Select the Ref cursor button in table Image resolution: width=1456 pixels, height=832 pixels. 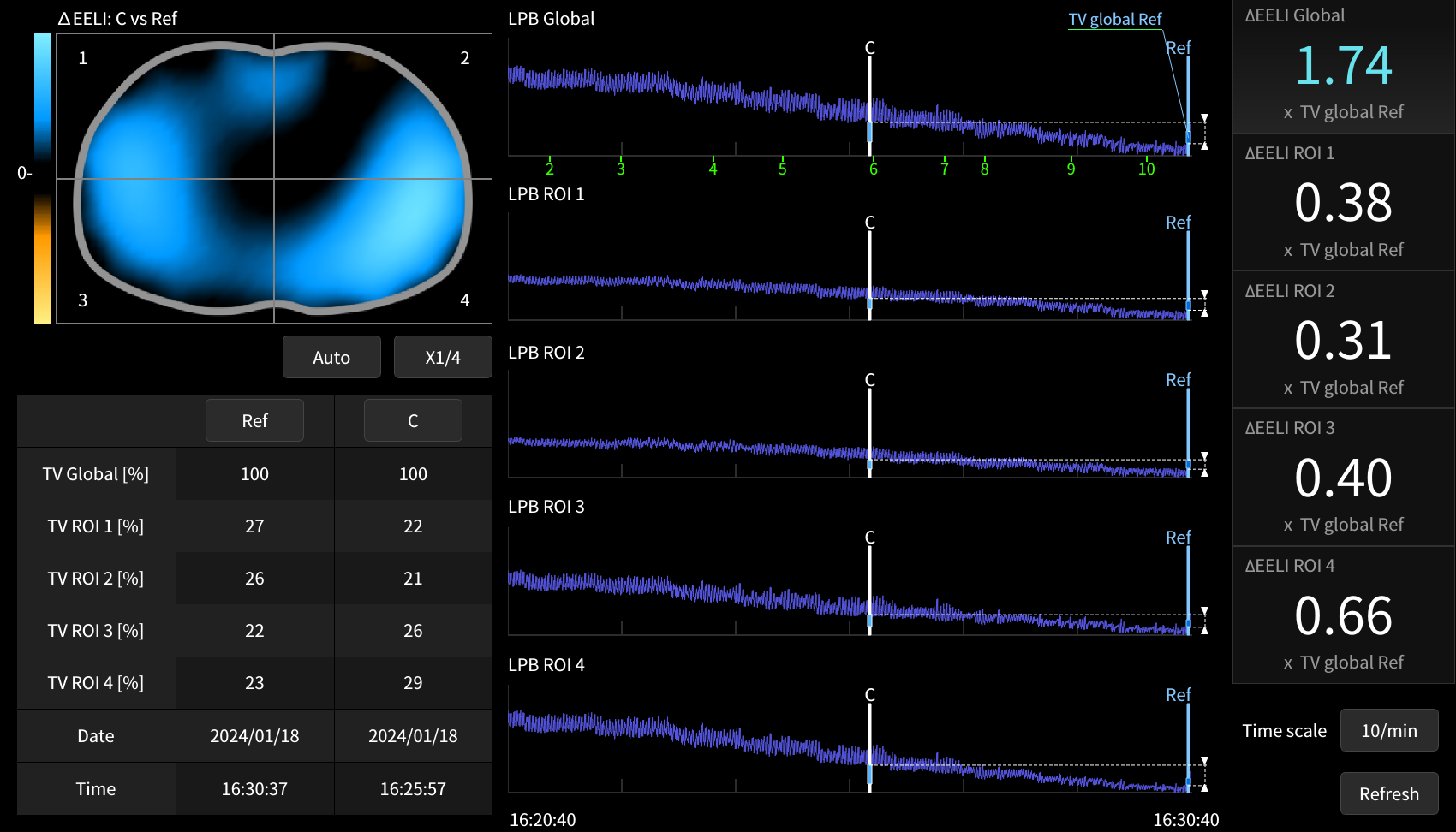254,420
